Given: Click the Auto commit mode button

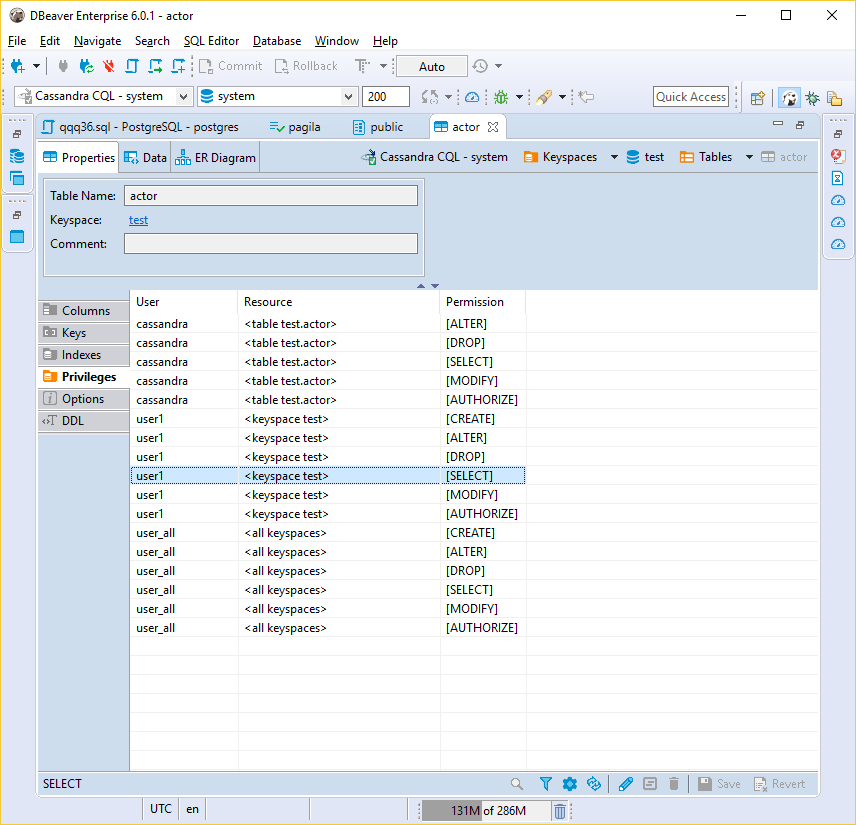Looking at the screenshot, I should pyautogui.click(x=432, y=67).
